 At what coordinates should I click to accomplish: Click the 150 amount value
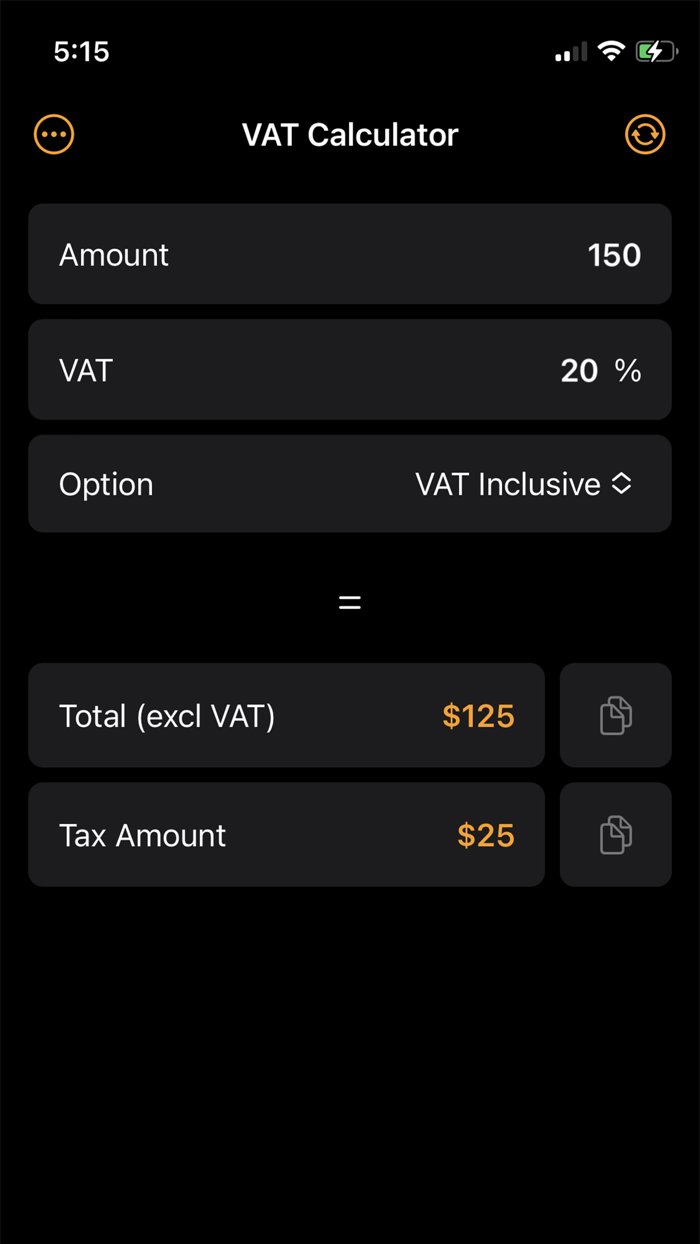[x=614, y=254]
